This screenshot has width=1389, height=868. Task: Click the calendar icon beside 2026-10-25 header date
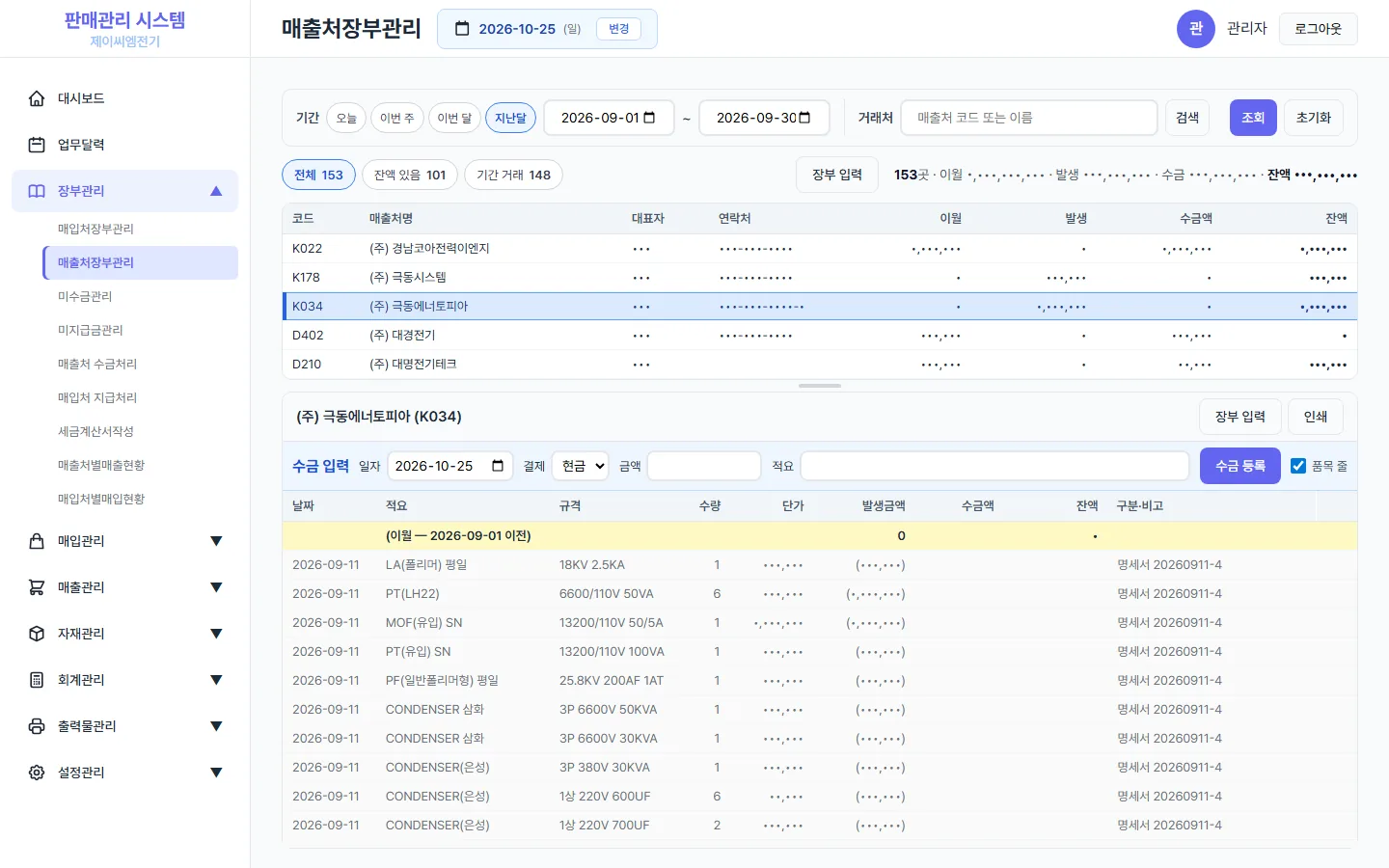point(462,29)
